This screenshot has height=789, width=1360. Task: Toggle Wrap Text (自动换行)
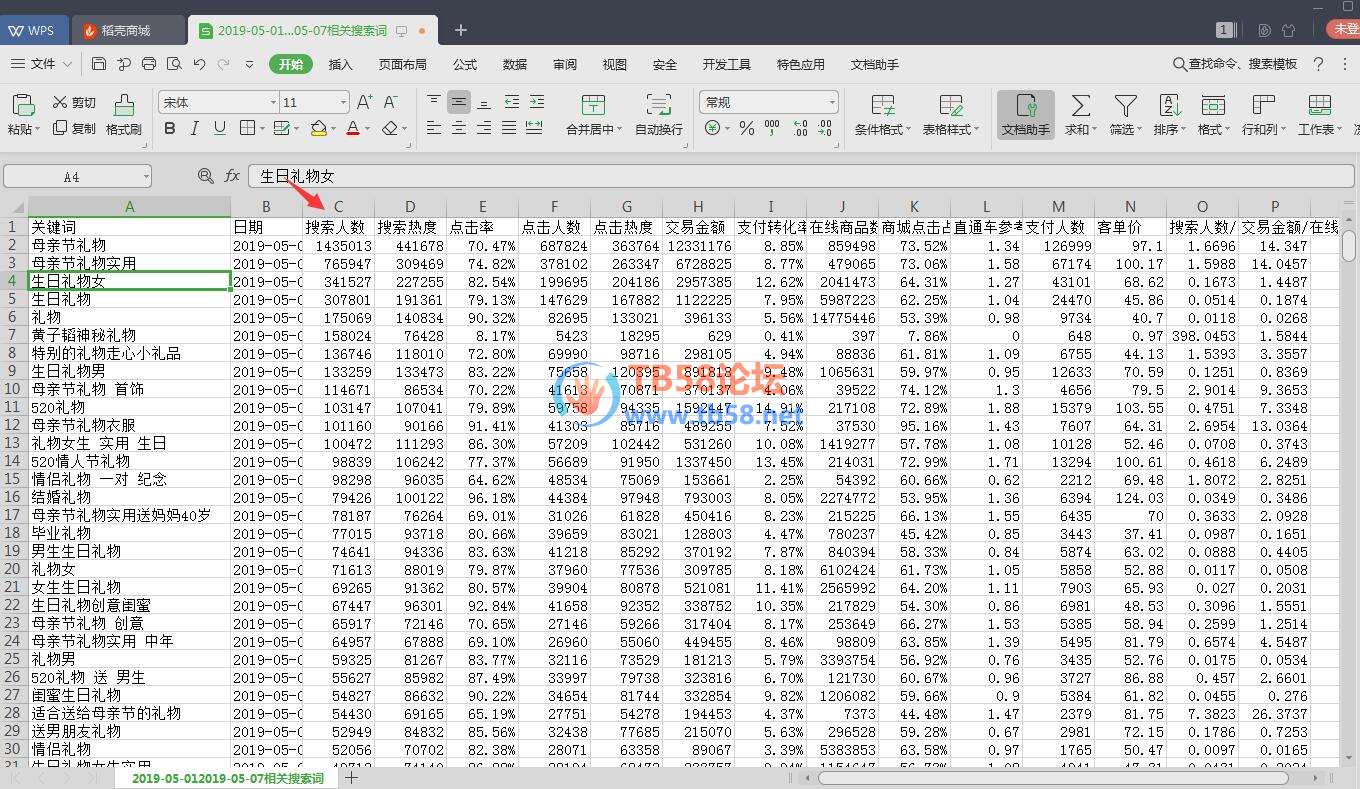[x=658, y=105]
